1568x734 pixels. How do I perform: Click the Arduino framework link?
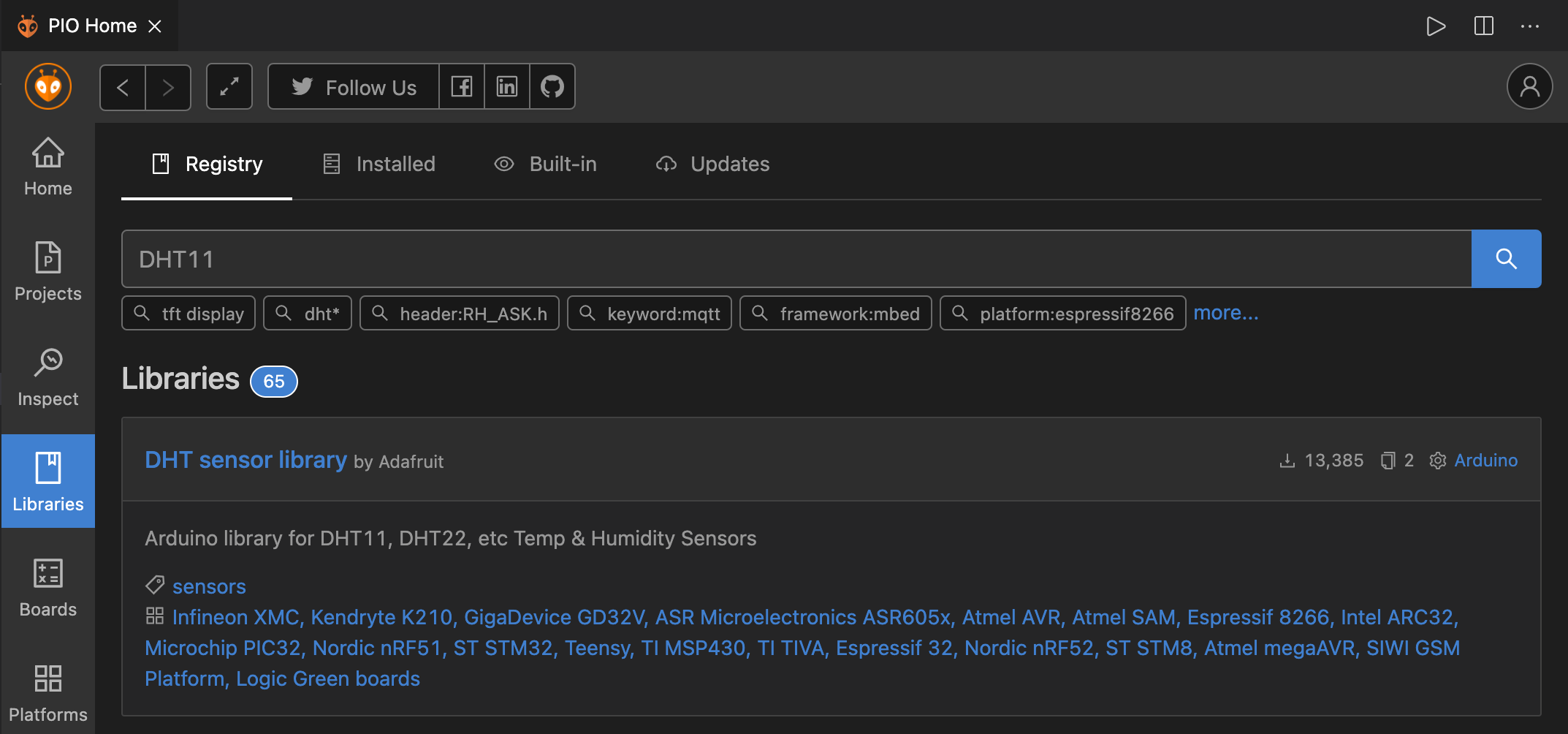[1486, 460]
